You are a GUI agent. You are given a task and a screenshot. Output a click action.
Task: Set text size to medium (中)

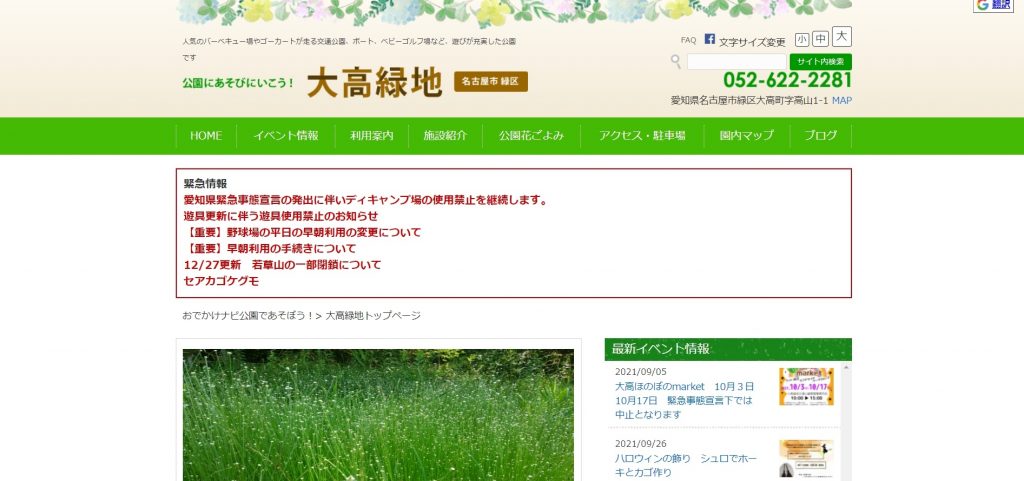tap(821, 39)
